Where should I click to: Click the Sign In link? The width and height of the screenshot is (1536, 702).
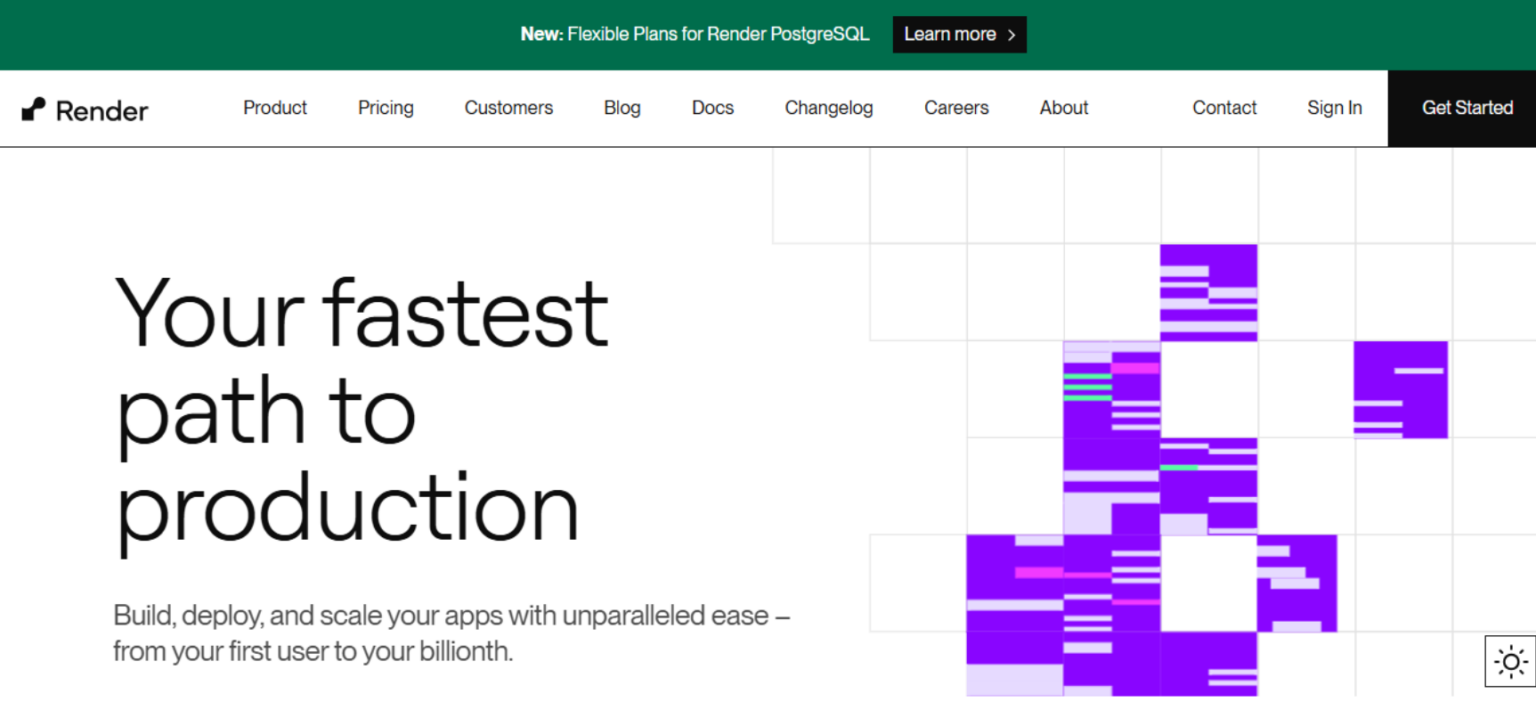point(1334,108)
